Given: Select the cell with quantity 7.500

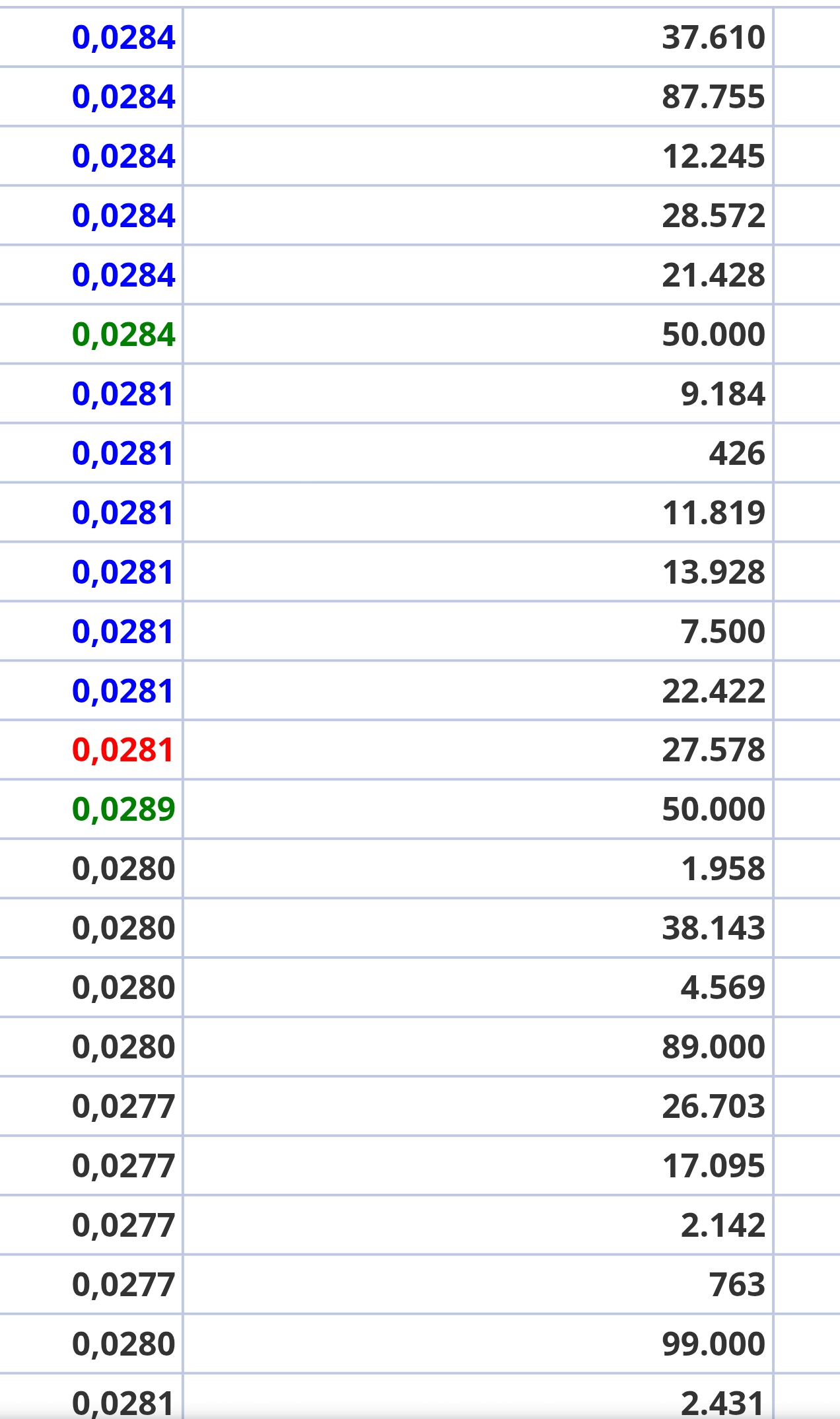Looking at the screenshot, I should [x=477, y=631].
